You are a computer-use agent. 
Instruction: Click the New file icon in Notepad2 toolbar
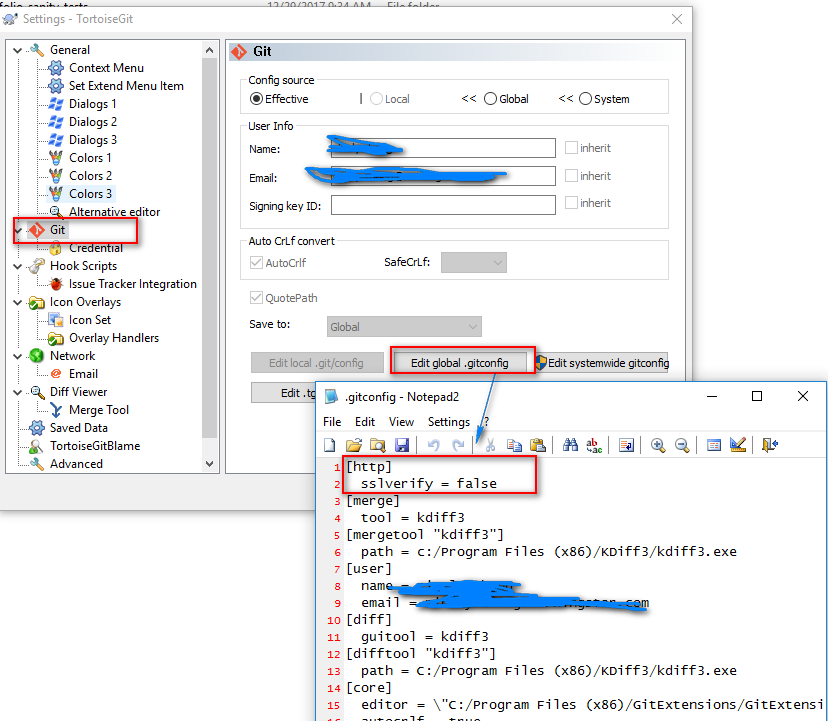330,445
